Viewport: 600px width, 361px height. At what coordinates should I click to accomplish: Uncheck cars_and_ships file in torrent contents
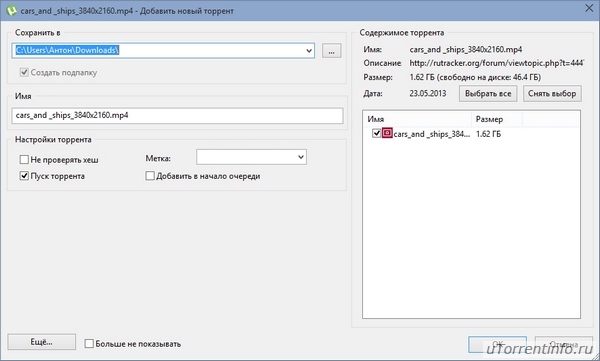pyautogui.click(x=377, y=133)
